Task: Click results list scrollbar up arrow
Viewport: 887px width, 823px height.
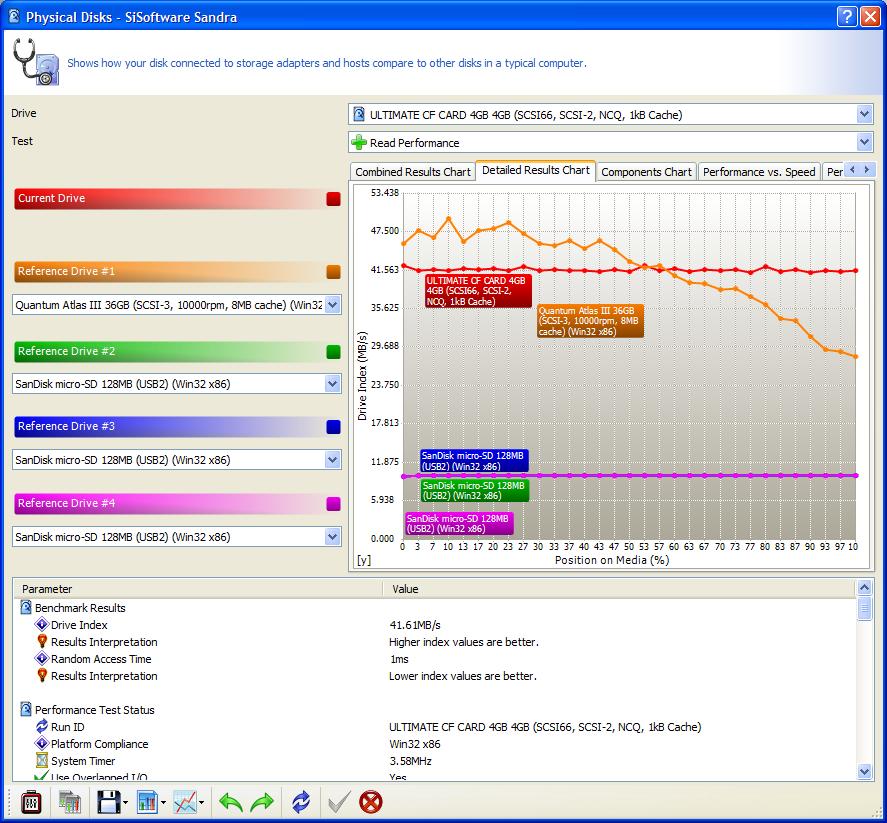Action: pyautogui.click(x=864, y=587)
